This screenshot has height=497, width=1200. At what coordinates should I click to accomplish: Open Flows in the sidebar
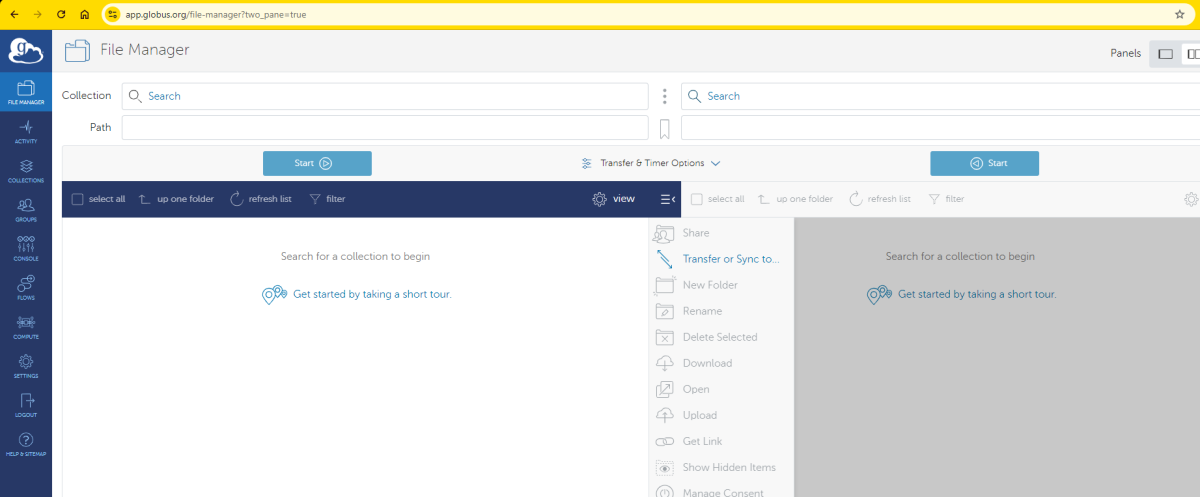pyautogui.click(x=26, y=287)
